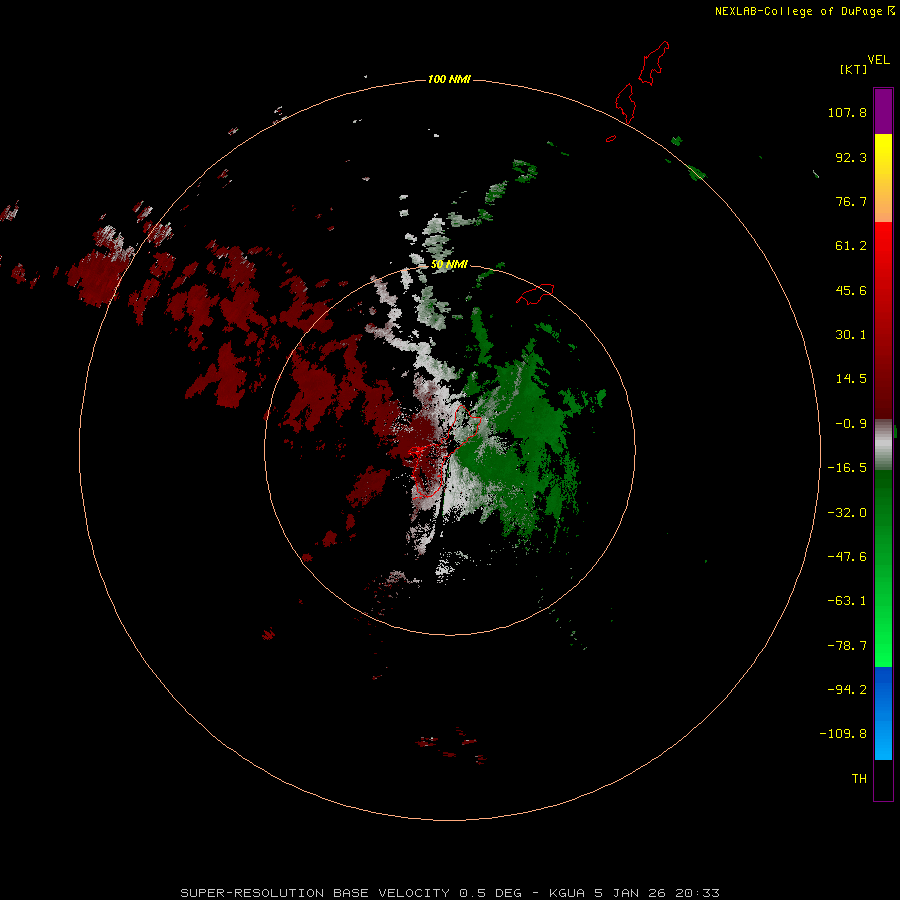Click the -16.5 velocity scale value
This screenshot has height=900, width=900.
point(847,468)
